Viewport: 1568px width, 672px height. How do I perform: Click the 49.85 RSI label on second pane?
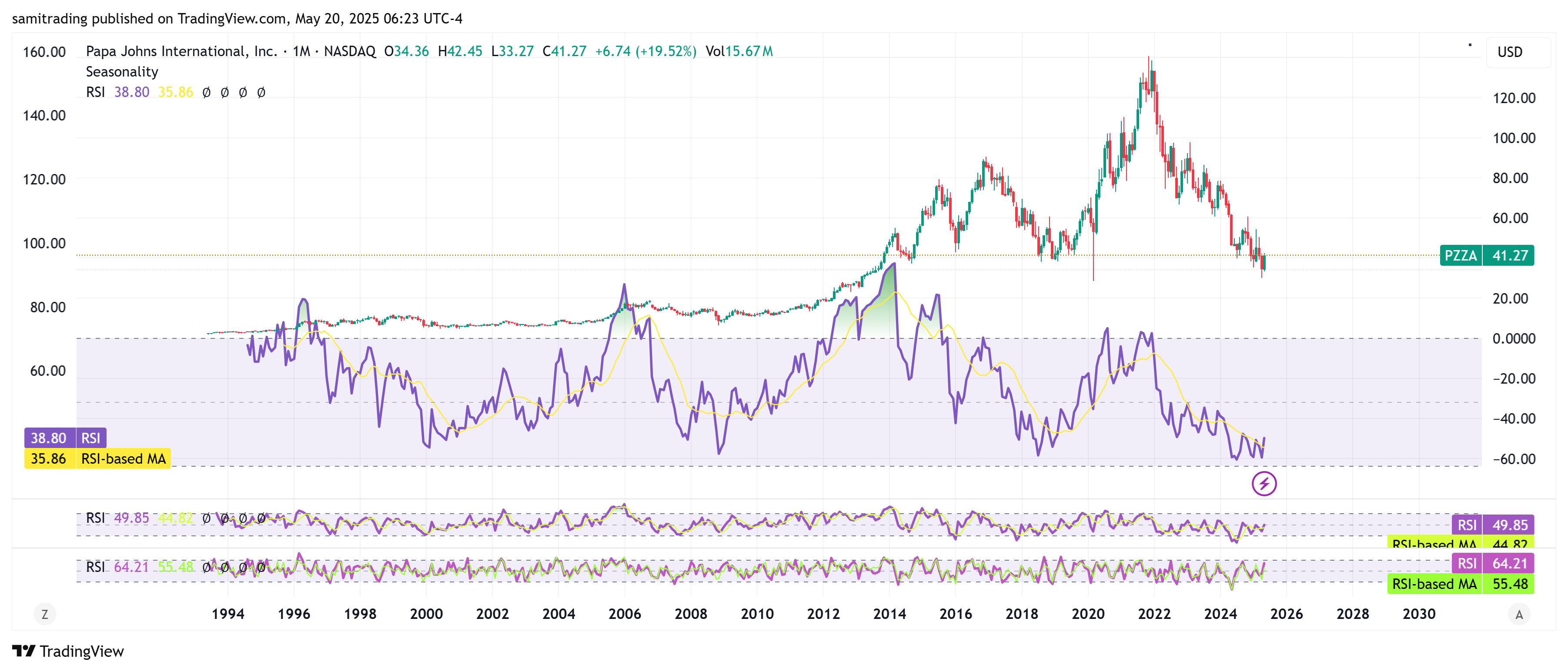[1492, 525]
